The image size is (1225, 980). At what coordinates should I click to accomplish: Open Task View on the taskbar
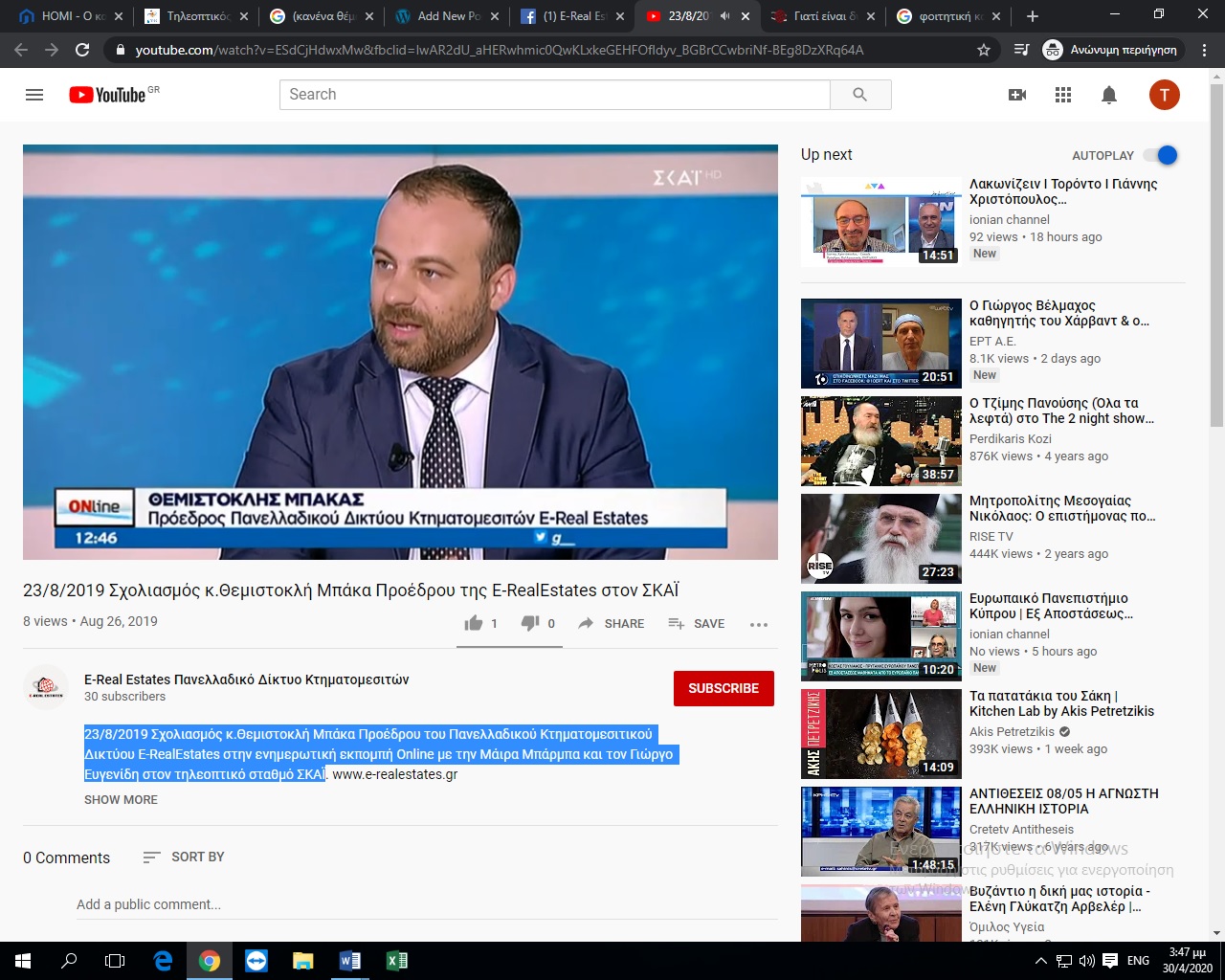pos(115,961)
